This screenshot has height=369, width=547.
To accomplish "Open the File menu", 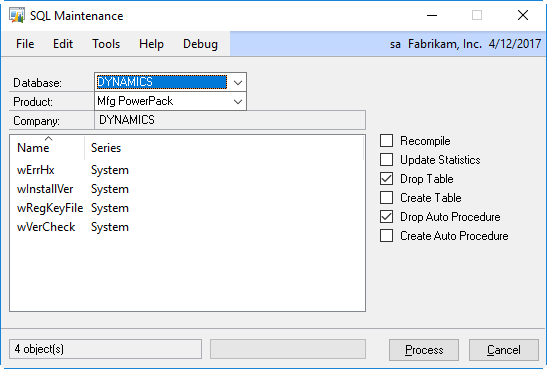I will tap(25, 44).
